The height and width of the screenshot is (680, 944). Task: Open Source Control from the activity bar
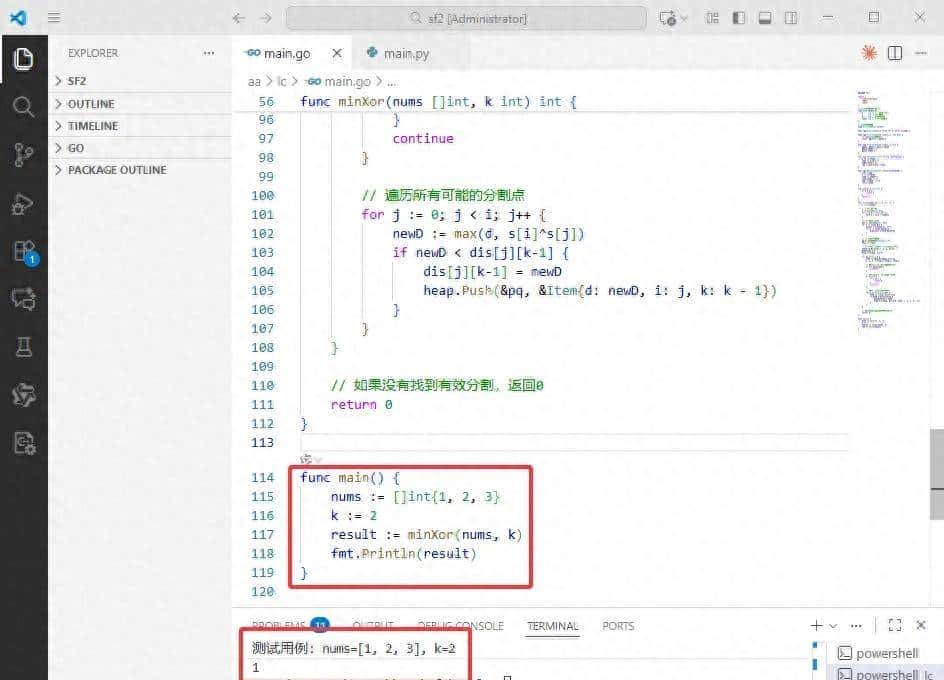click(x=23, y=155)
